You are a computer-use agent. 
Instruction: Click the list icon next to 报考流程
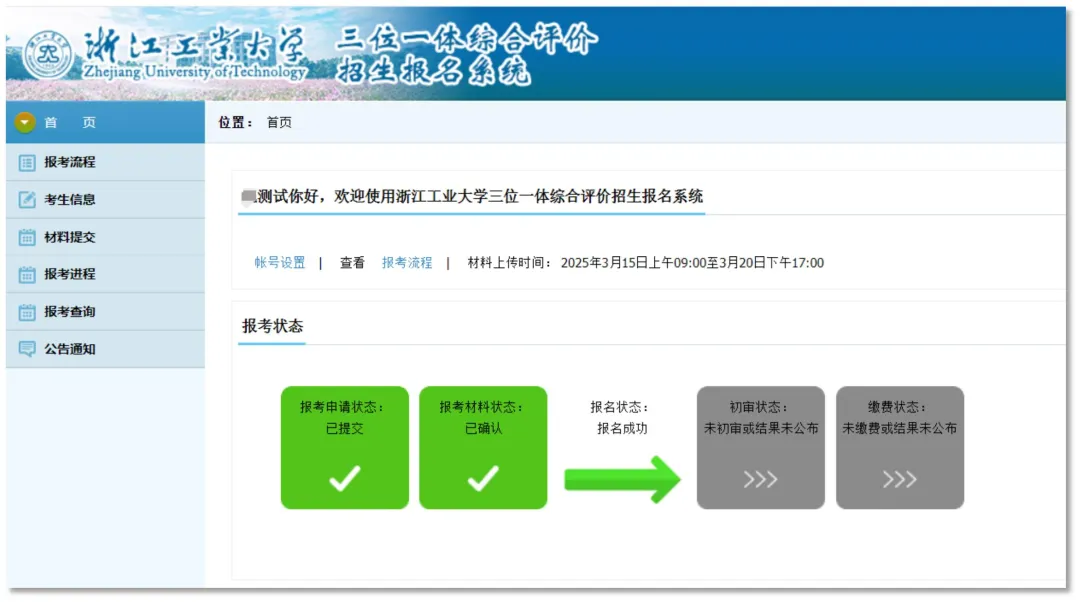27,163
